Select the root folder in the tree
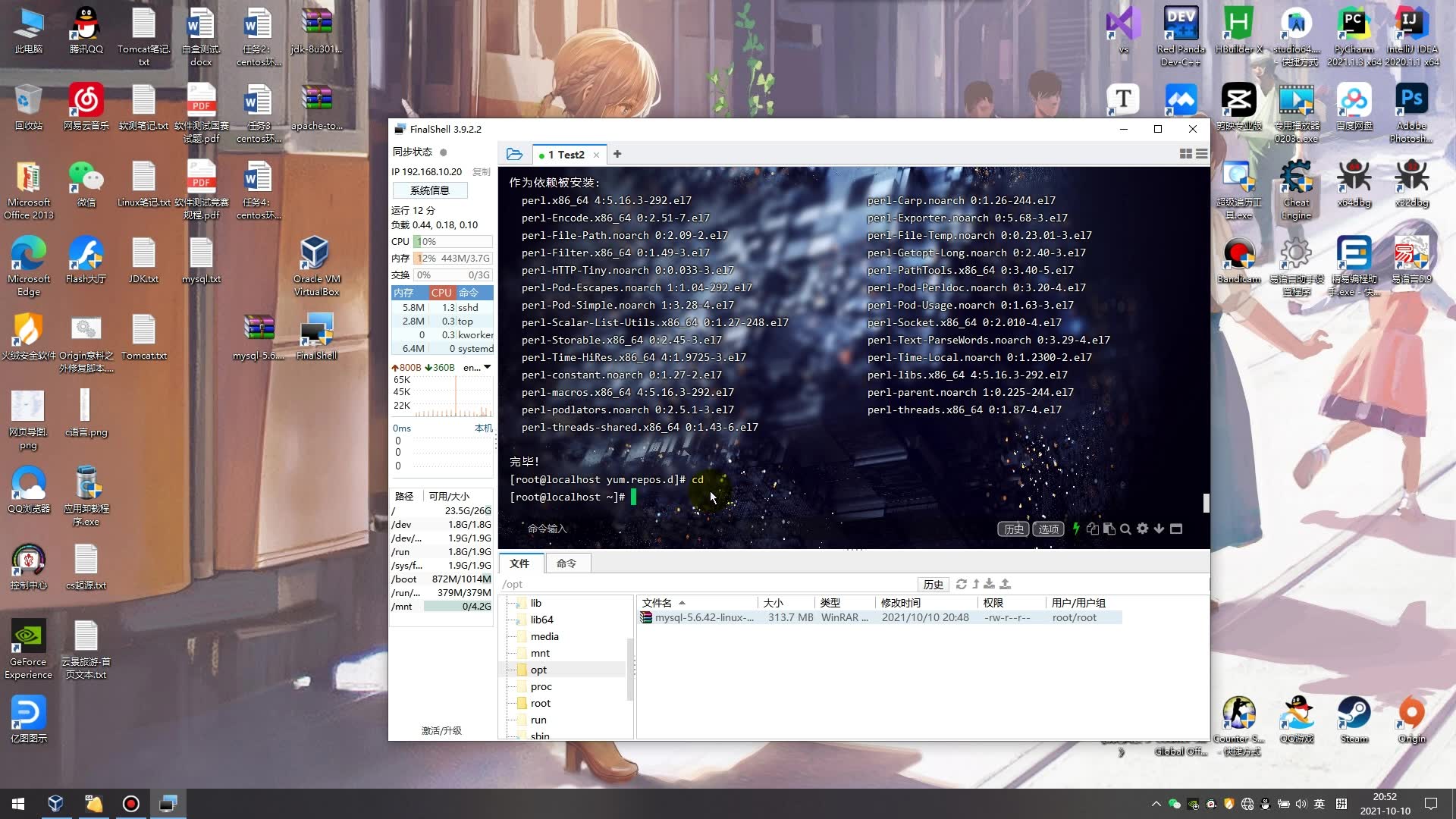Screen dimensions: 1456x819 coord(541,703)
